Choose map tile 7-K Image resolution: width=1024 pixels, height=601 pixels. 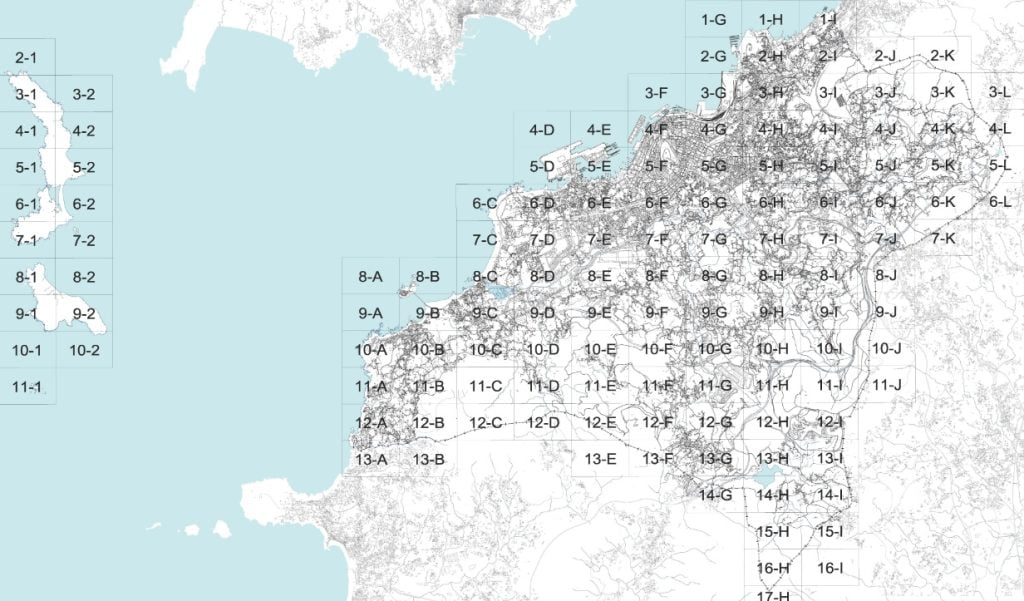click(x=942, y=239)
